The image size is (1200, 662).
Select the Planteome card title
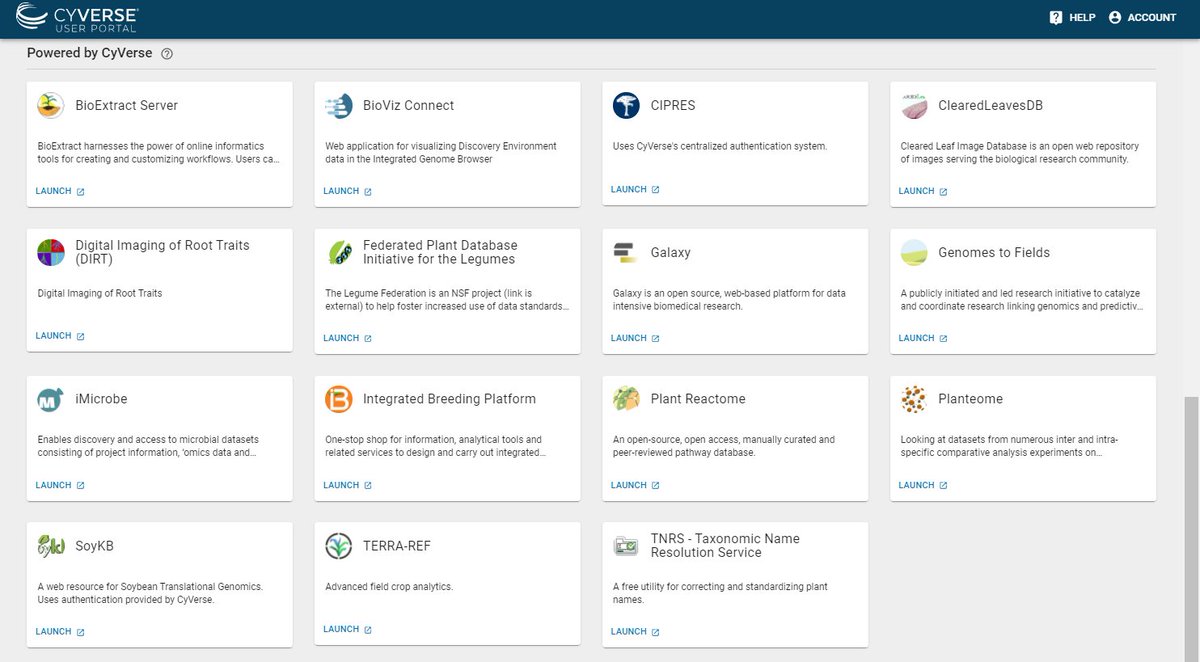pyautogui.click(x=970, y=399)
